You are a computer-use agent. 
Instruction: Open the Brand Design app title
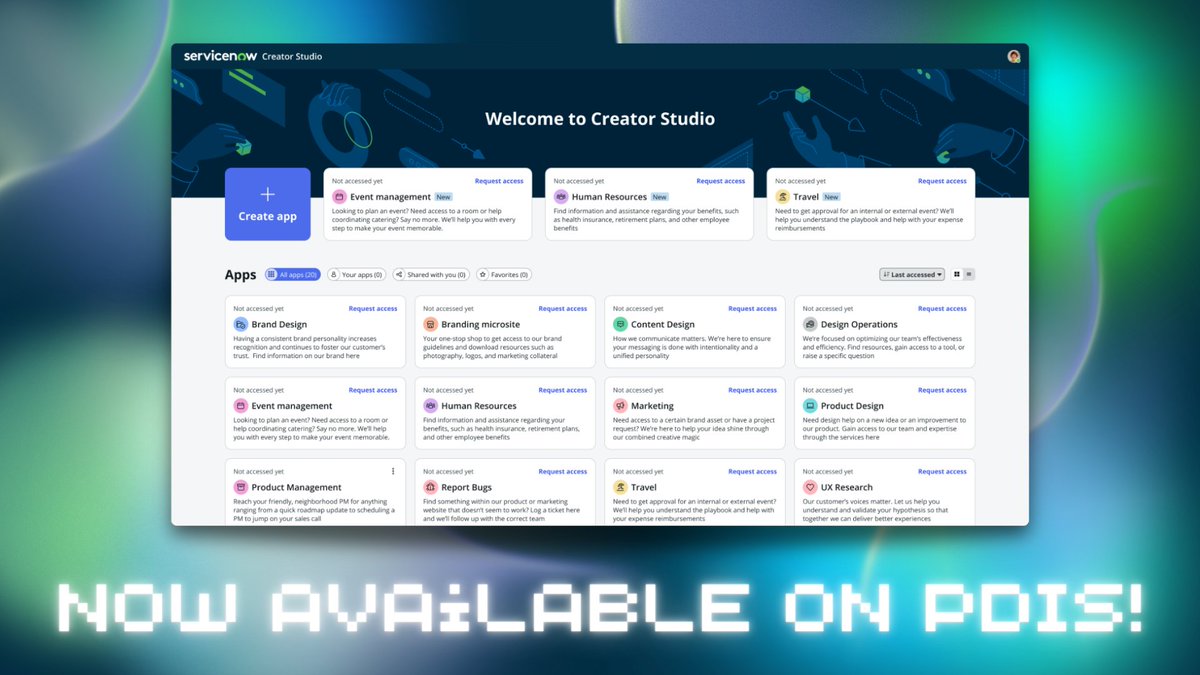pyautogui.click(x=279, y=324)
